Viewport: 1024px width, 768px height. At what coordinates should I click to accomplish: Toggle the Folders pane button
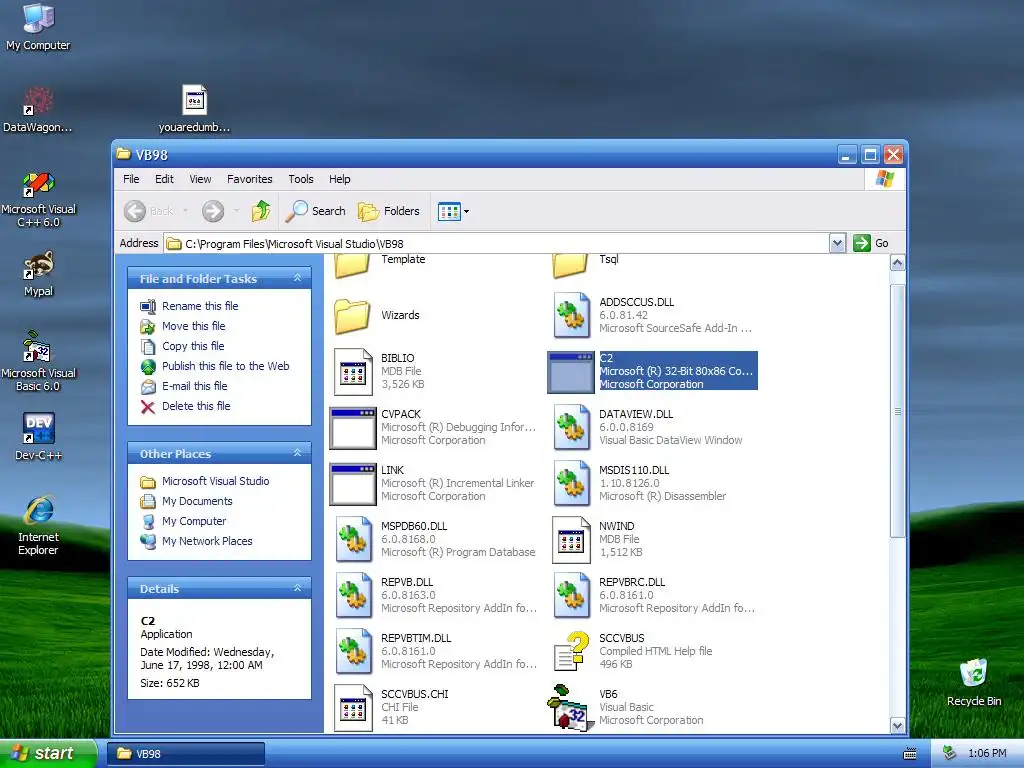[389, 211]
